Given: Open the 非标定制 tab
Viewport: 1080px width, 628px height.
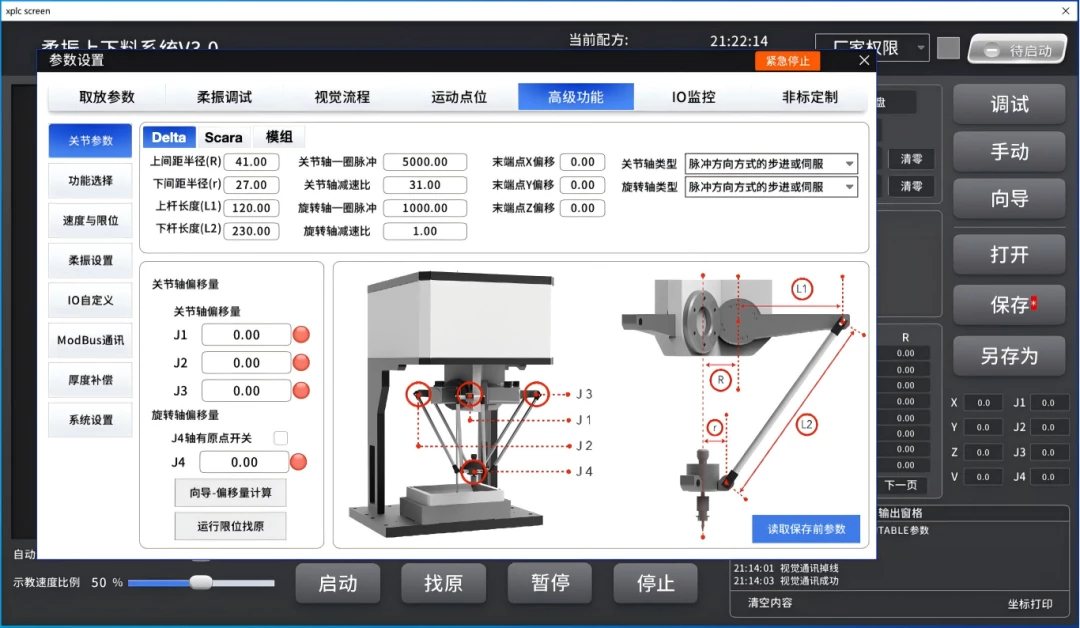Looking at the screenshot, I should [810, 97].
